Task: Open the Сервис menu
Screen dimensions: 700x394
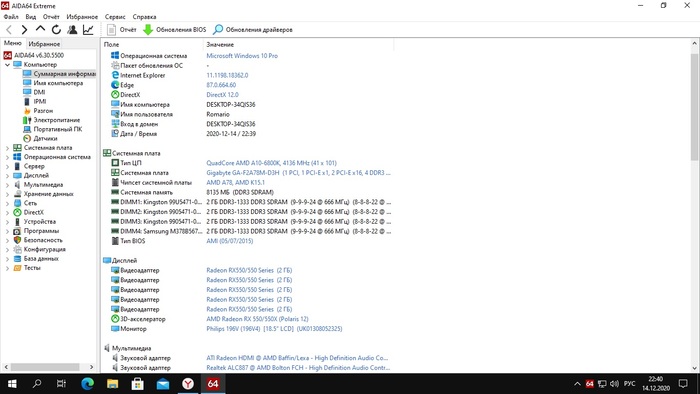Action: (115, 17)
